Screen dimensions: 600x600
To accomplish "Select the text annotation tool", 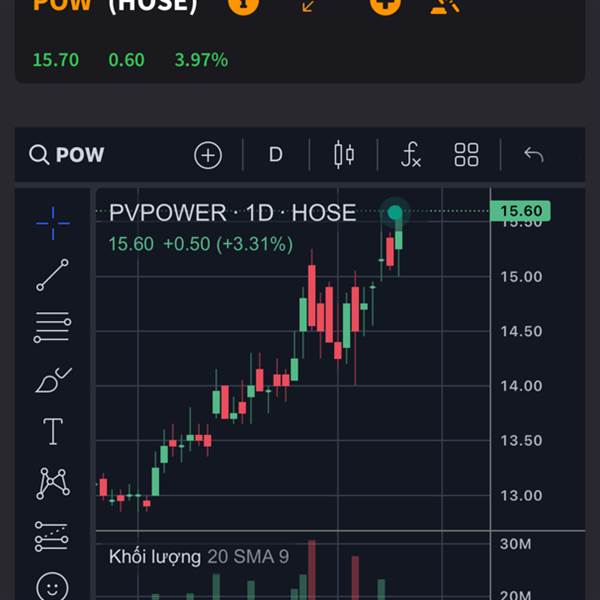I will click(x=53, y=431).
